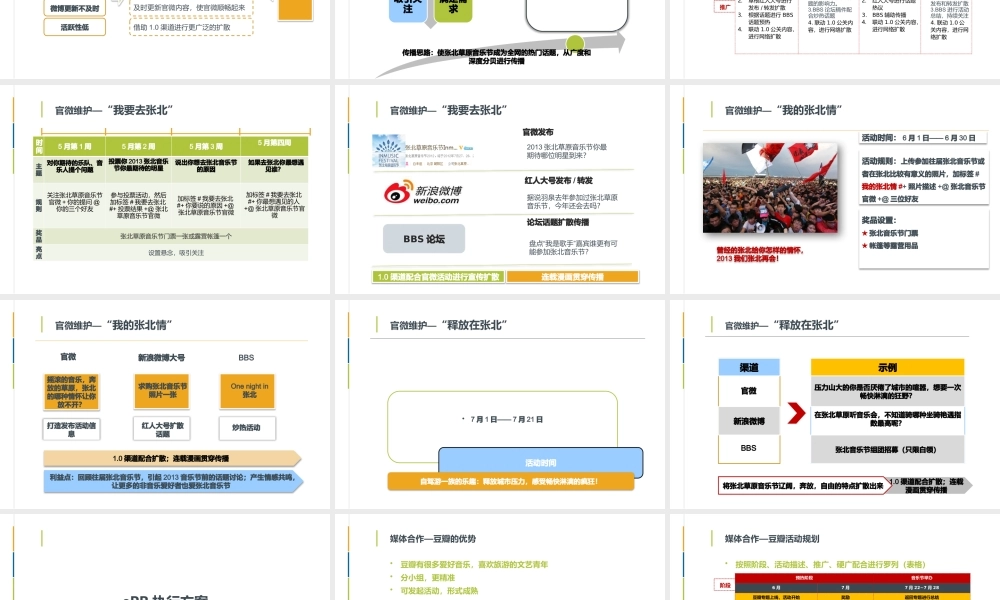Click the 5月第1周 table header
The image size is (1000, 600).
point(74,146)
